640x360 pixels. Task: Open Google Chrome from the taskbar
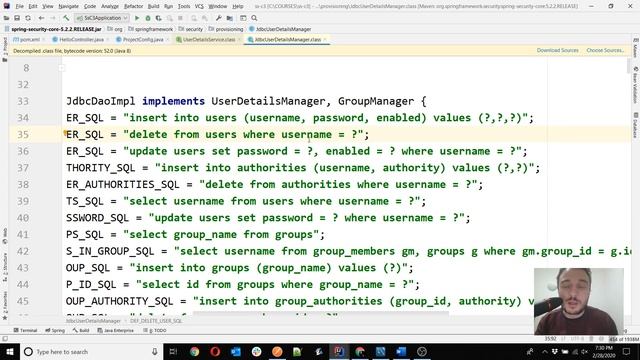point(195,351)
